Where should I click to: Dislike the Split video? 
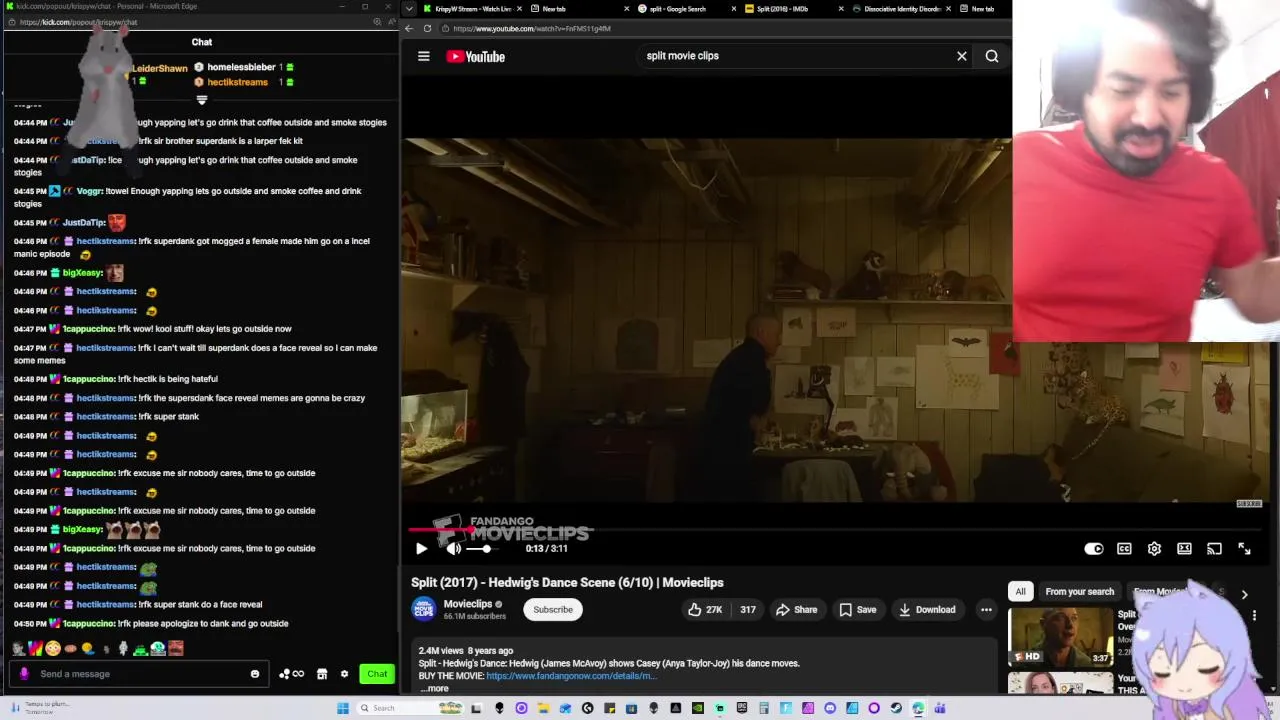748,609
